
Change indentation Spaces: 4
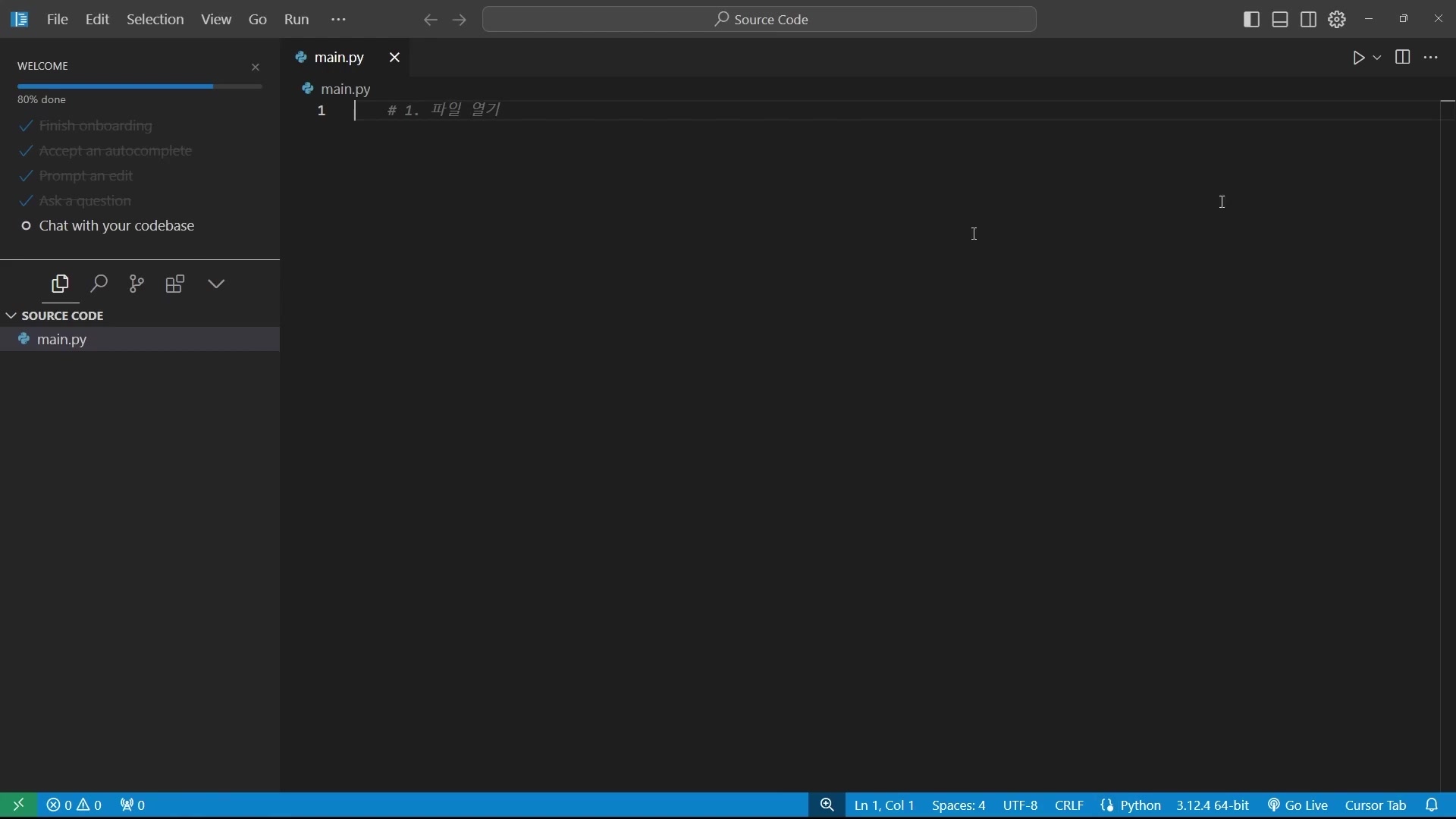point(959,805)
